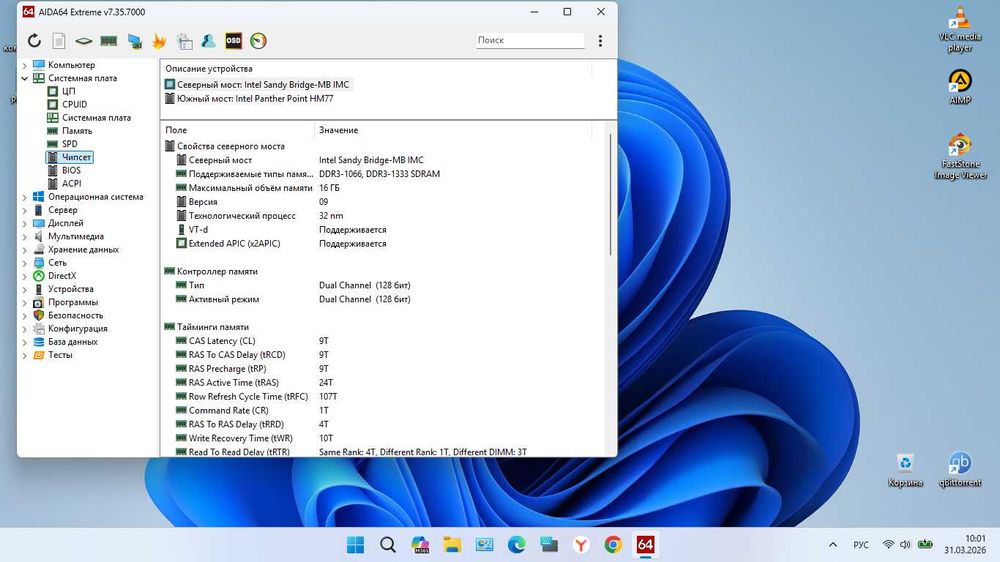The width and height of the screenshot is (1000, 562).
Task: Expand the Компьютер tree node
Action: pos(24,65)
